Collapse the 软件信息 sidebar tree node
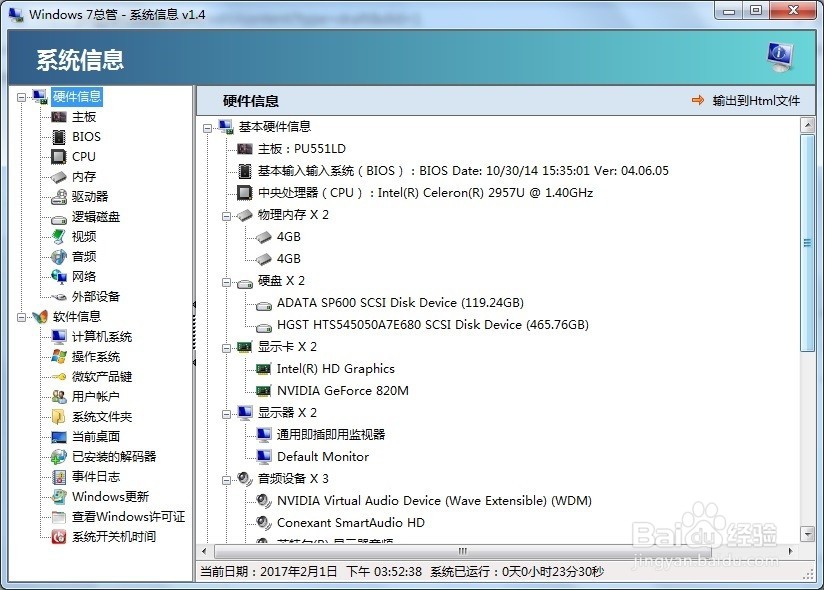The height and width of the screenshot is (590, 824). tap(21, 317)
